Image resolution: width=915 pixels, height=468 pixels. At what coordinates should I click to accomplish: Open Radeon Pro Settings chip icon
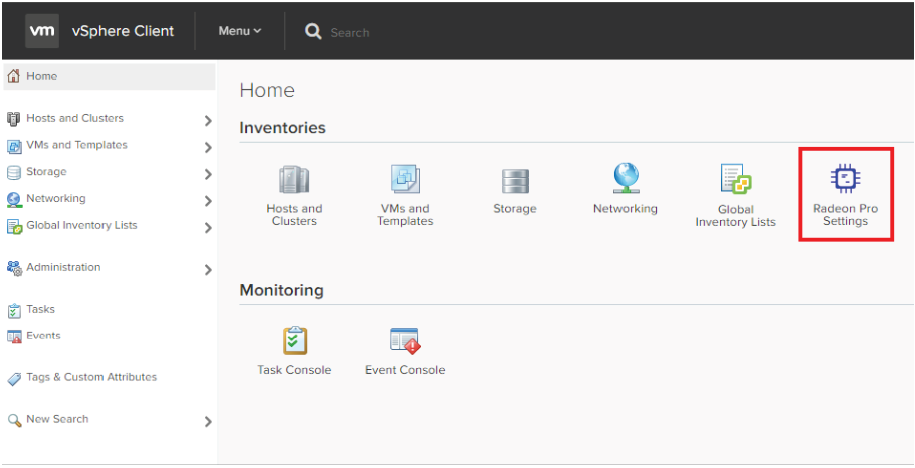tap(846, 179)
